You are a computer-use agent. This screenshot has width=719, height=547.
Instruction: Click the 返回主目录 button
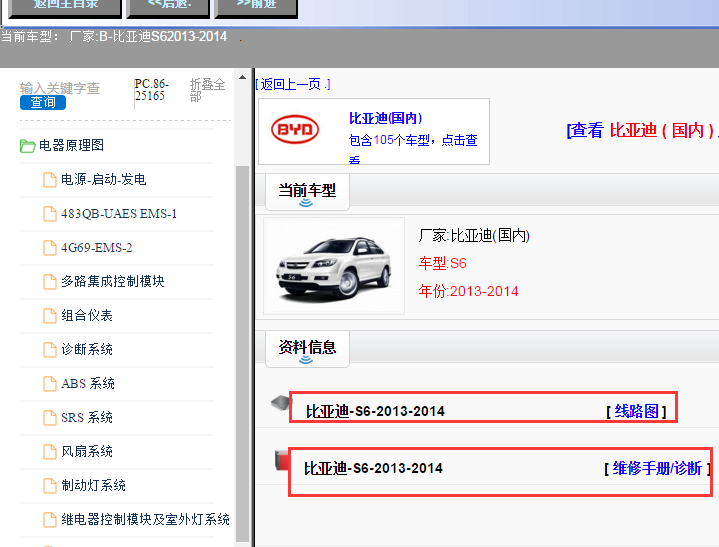click(x=65, y=7)
